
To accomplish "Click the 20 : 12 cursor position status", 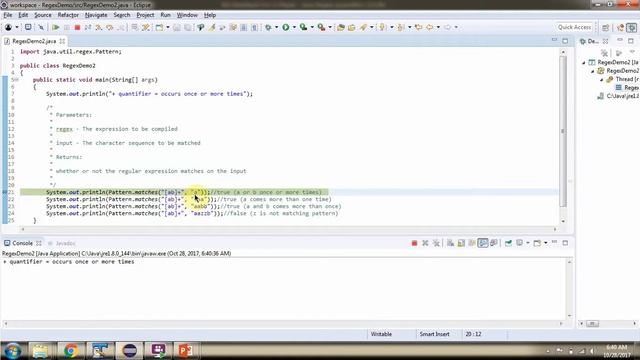I will pos(473,334).
